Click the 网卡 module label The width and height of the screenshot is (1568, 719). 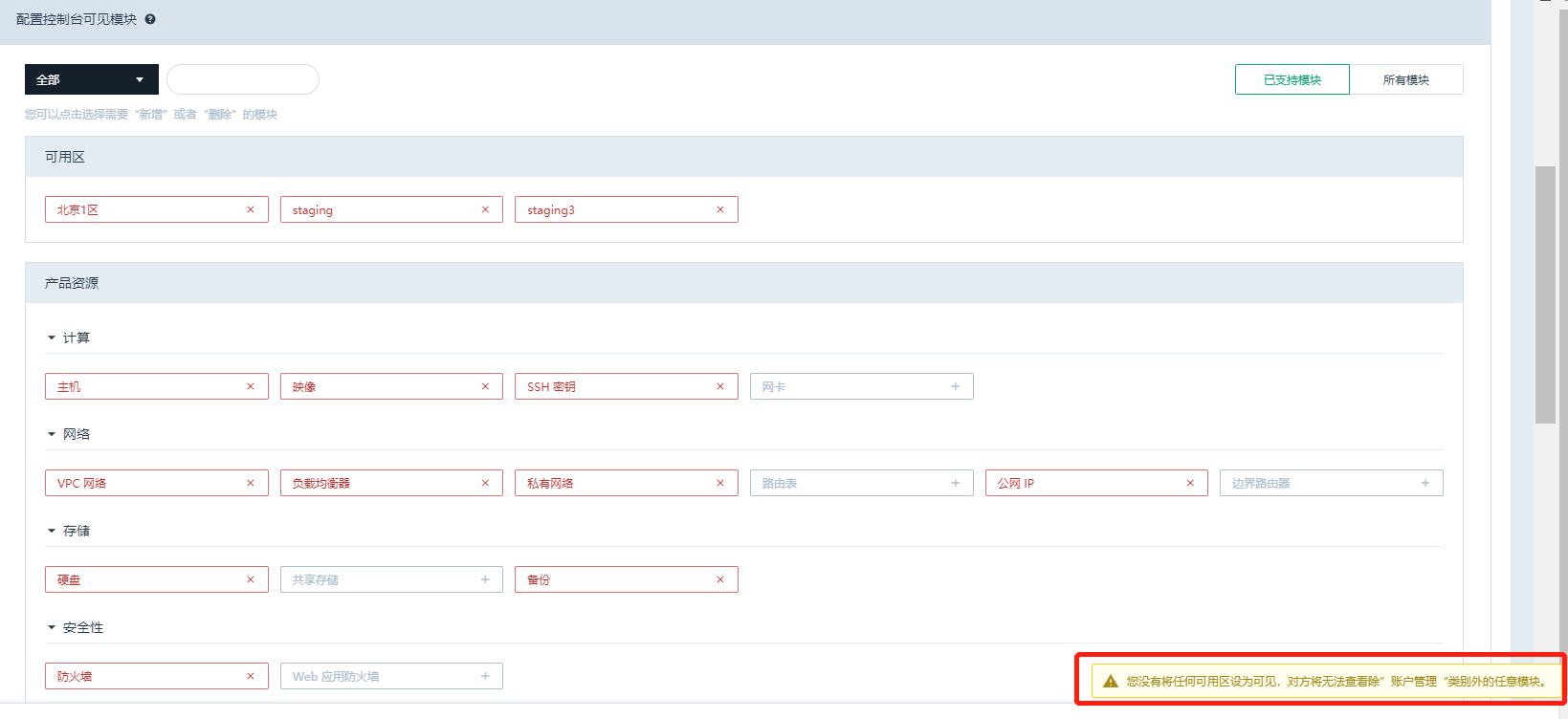[774, 386]
